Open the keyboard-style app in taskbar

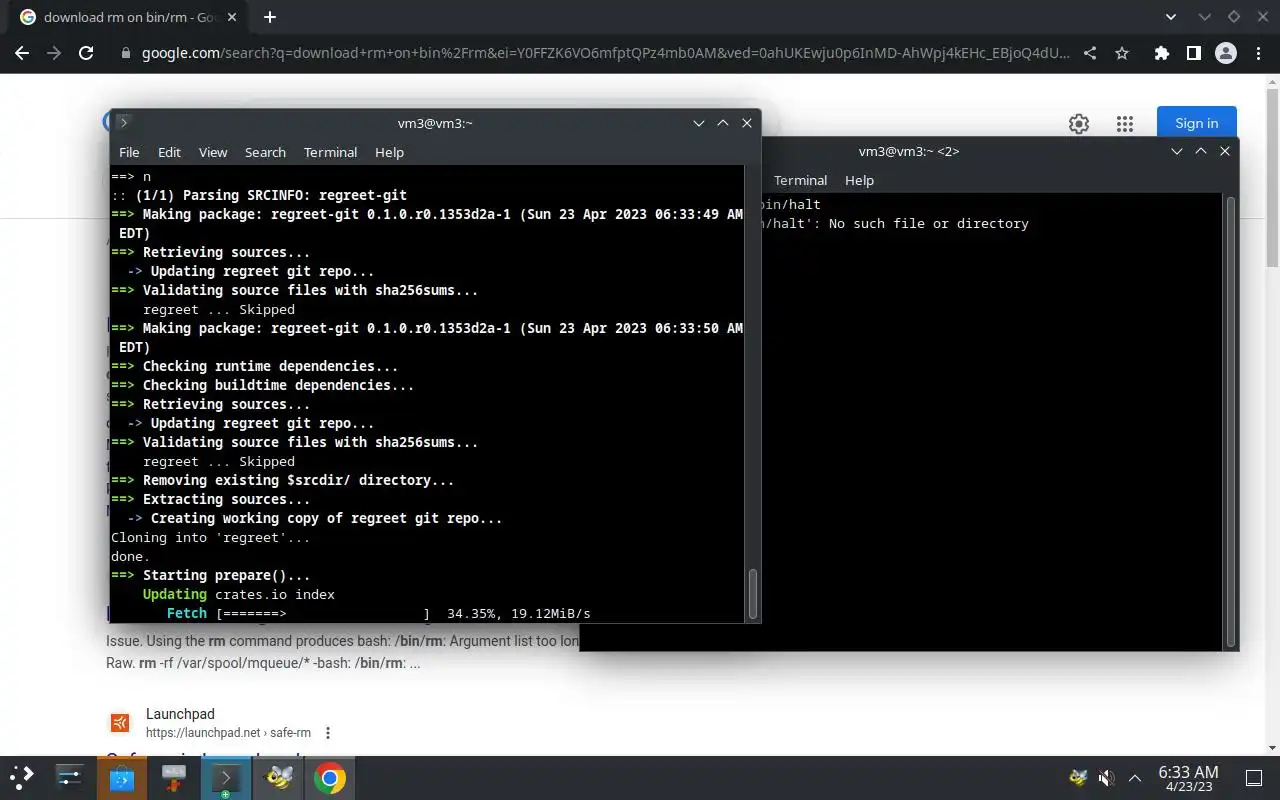(x=174, y=777)
